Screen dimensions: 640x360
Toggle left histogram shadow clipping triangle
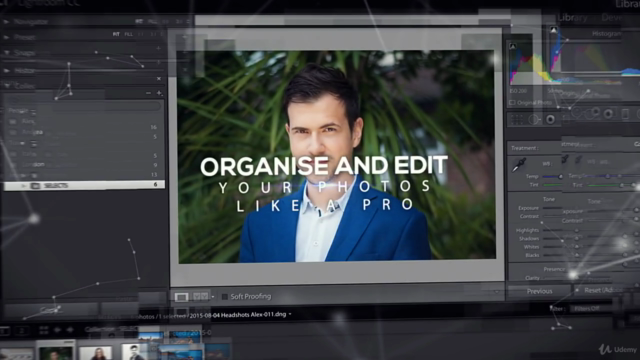pos(513,46)
